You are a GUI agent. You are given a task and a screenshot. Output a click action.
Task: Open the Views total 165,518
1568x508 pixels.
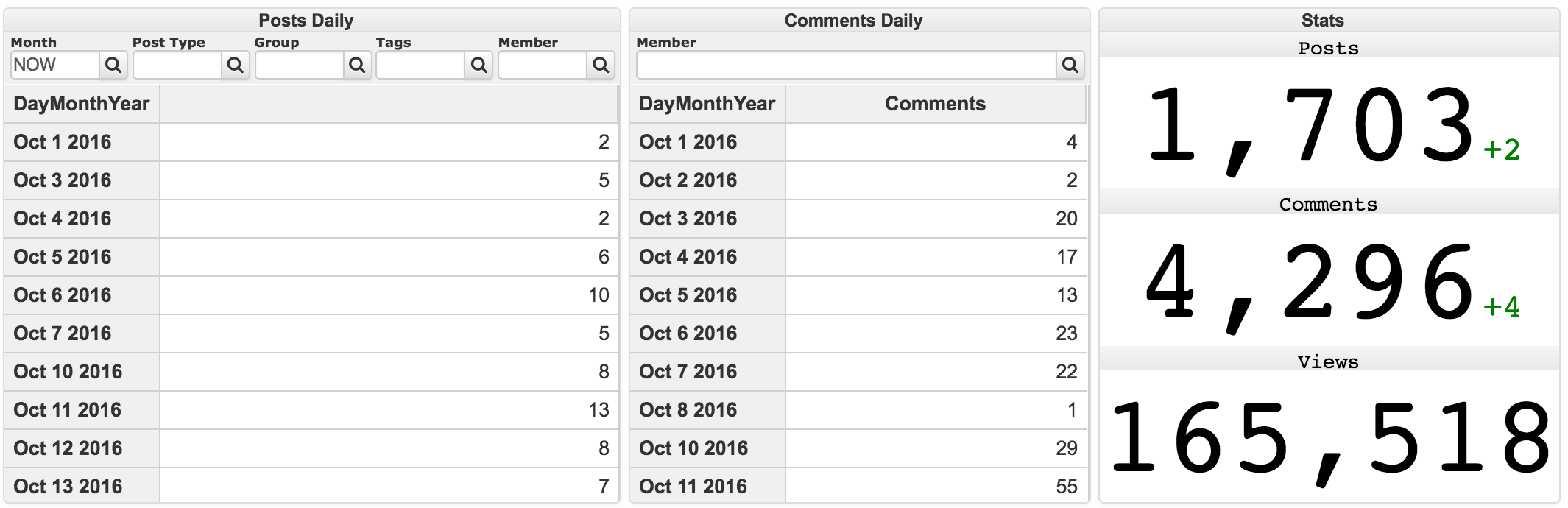pos(1329,440)
